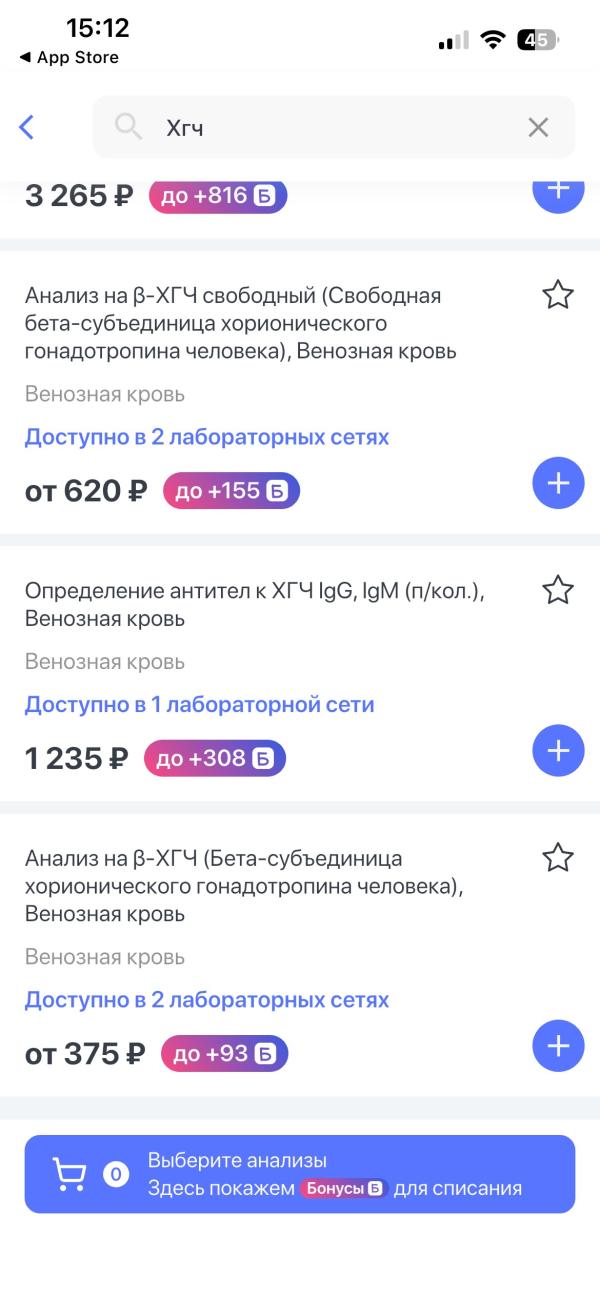Clear the search field with X icon
Screen dimensions: 600x1297
coord(538,127)
